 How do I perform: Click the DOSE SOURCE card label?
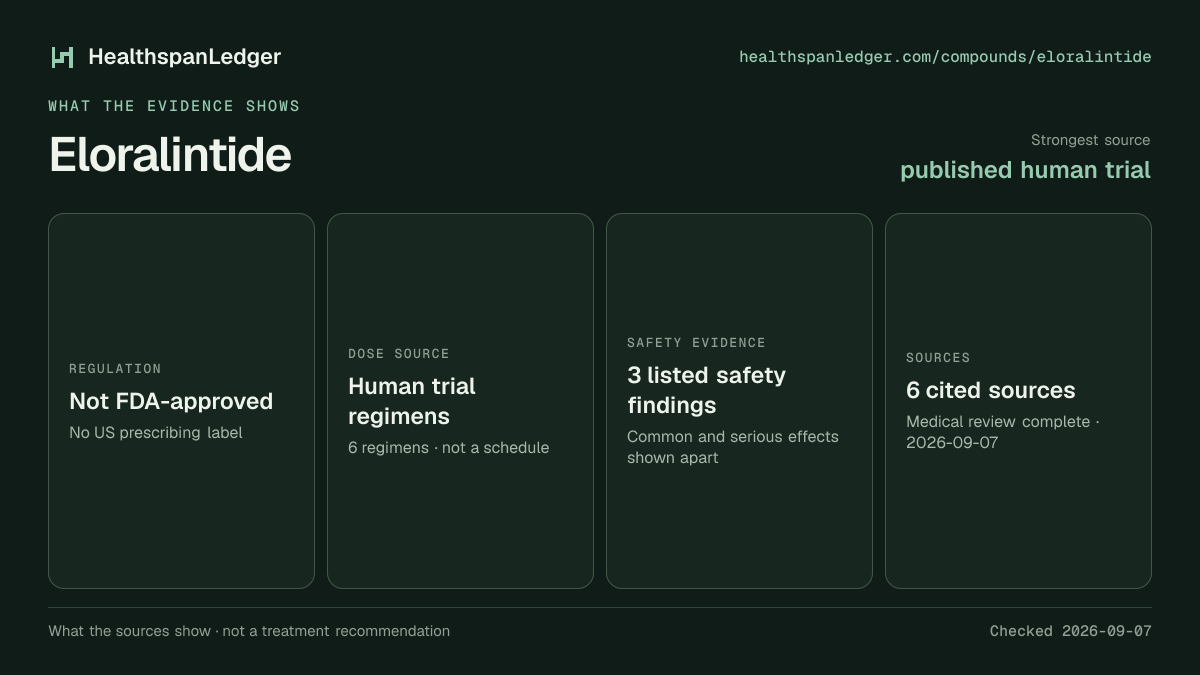(x=399, y=354)
